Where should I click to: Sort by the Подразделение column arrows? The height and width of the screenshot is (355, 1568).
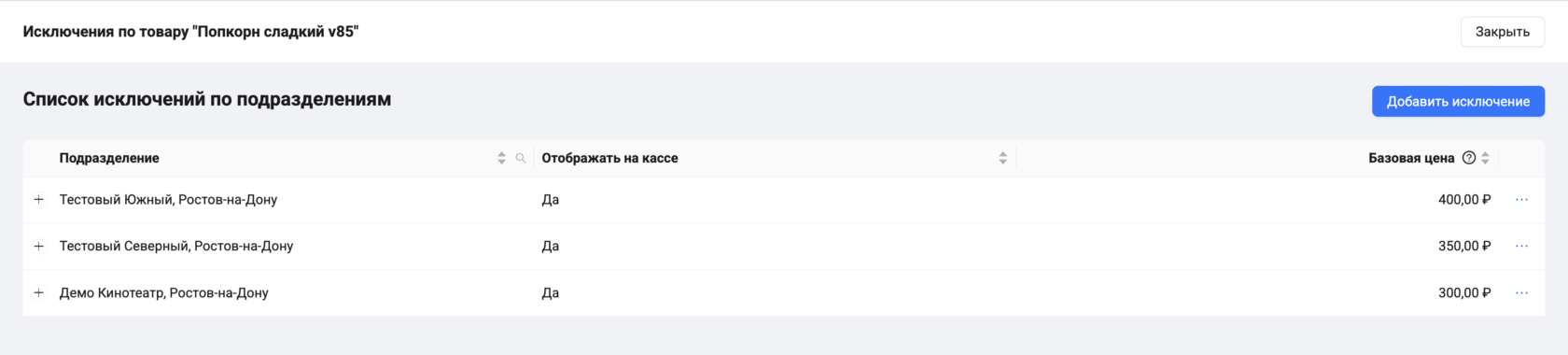point(501,158)
